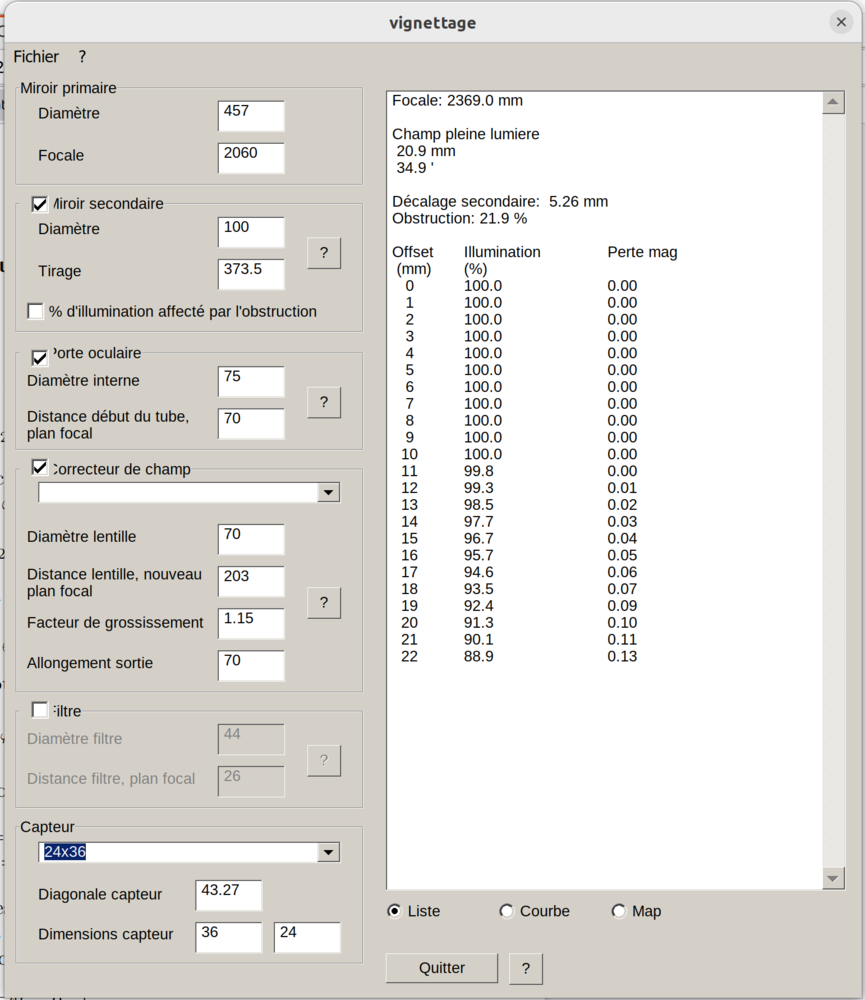The image size is (865, 1000).
Task: Click the ? help button beside Quitter
Action: [x=525, y=968]
